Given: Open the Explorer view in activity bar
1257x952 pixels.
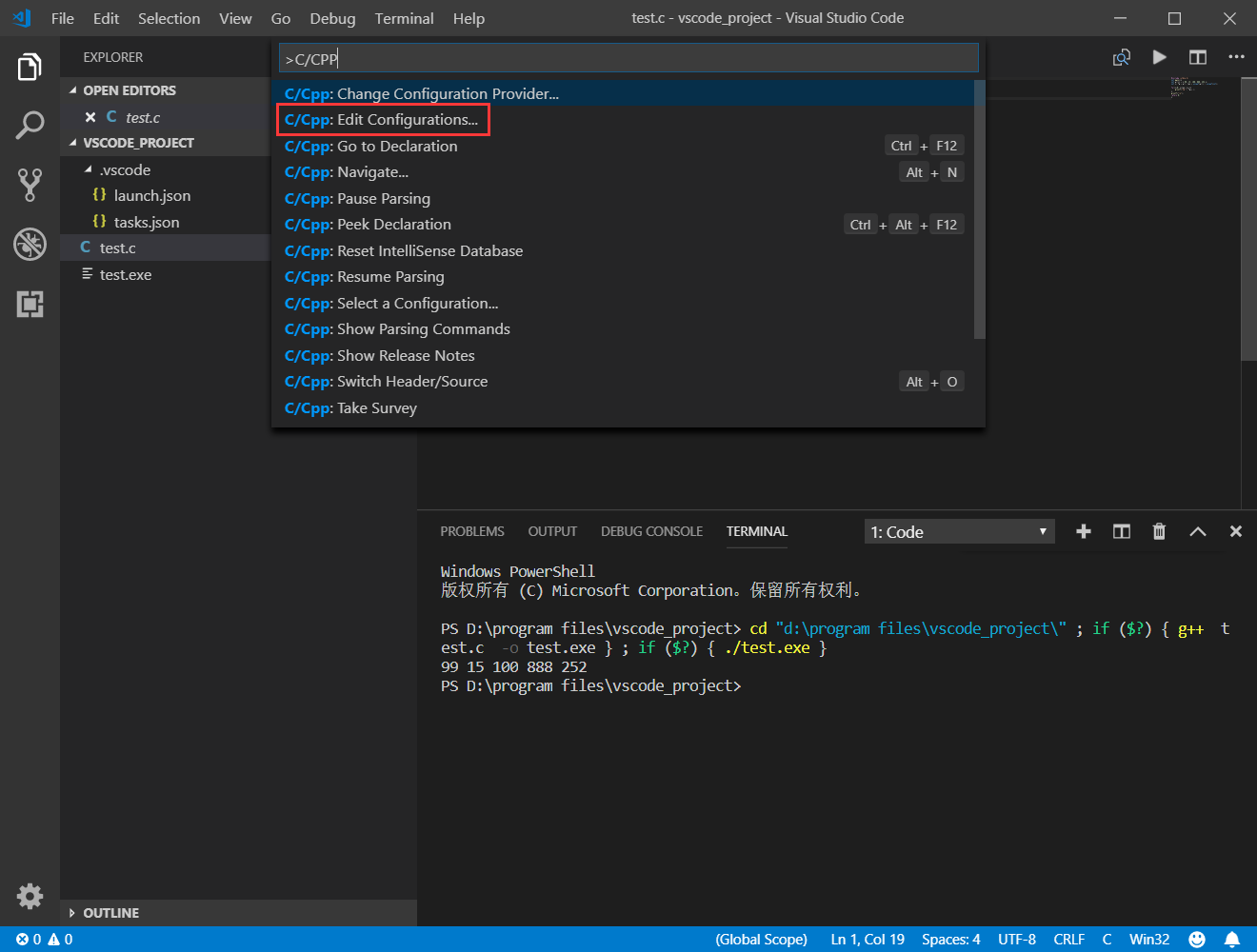Looking at the screenshot, I should point(30,68).
